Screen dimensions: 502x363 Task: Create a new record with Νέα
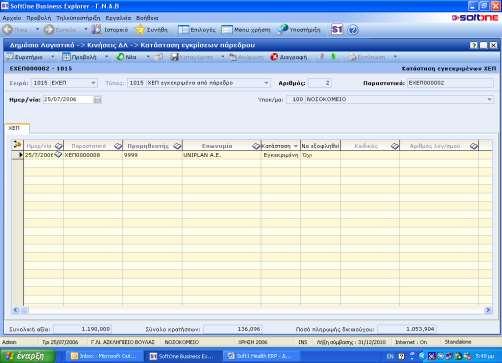(x=126, y=57)
